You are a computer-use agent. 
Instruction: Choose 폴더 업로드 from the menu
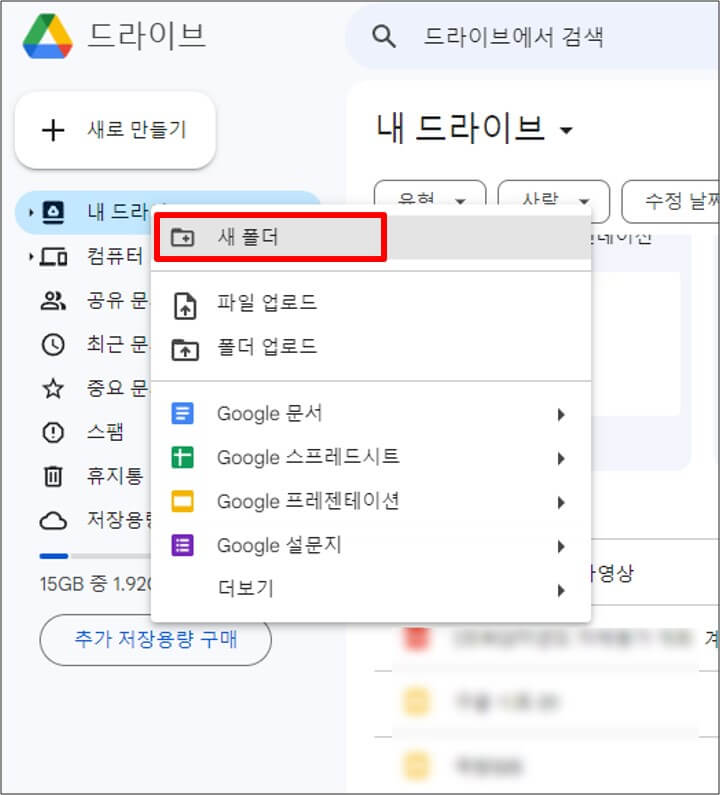tap(371, 348)
